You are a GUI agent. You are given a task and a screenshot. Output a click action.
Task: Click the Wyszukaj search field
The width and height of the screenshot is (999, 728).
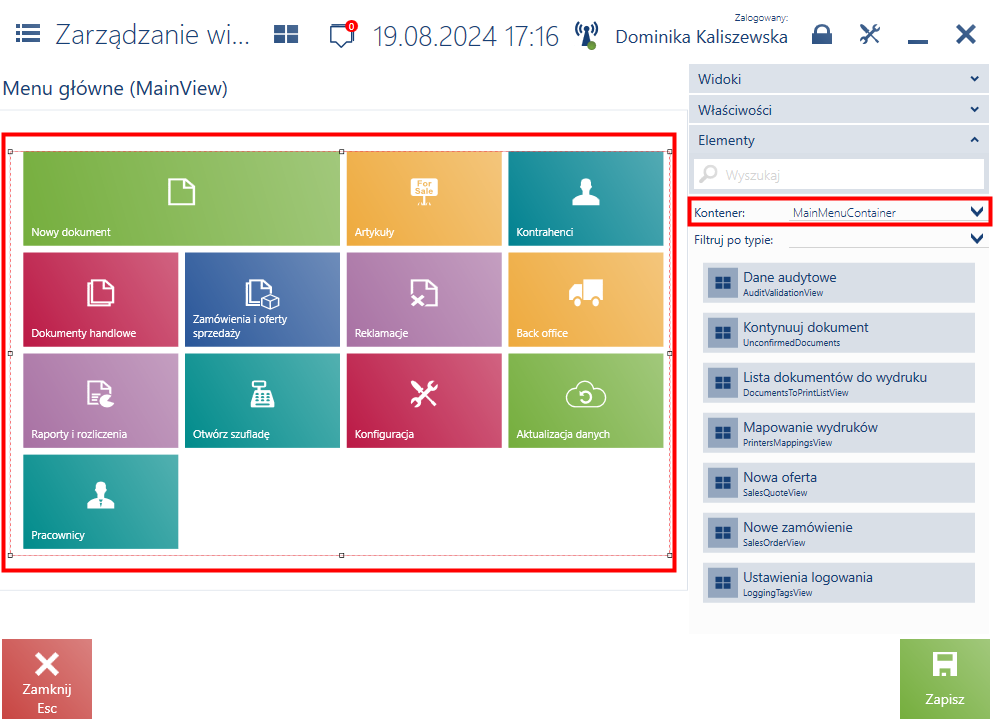click(x=838, y=175)
